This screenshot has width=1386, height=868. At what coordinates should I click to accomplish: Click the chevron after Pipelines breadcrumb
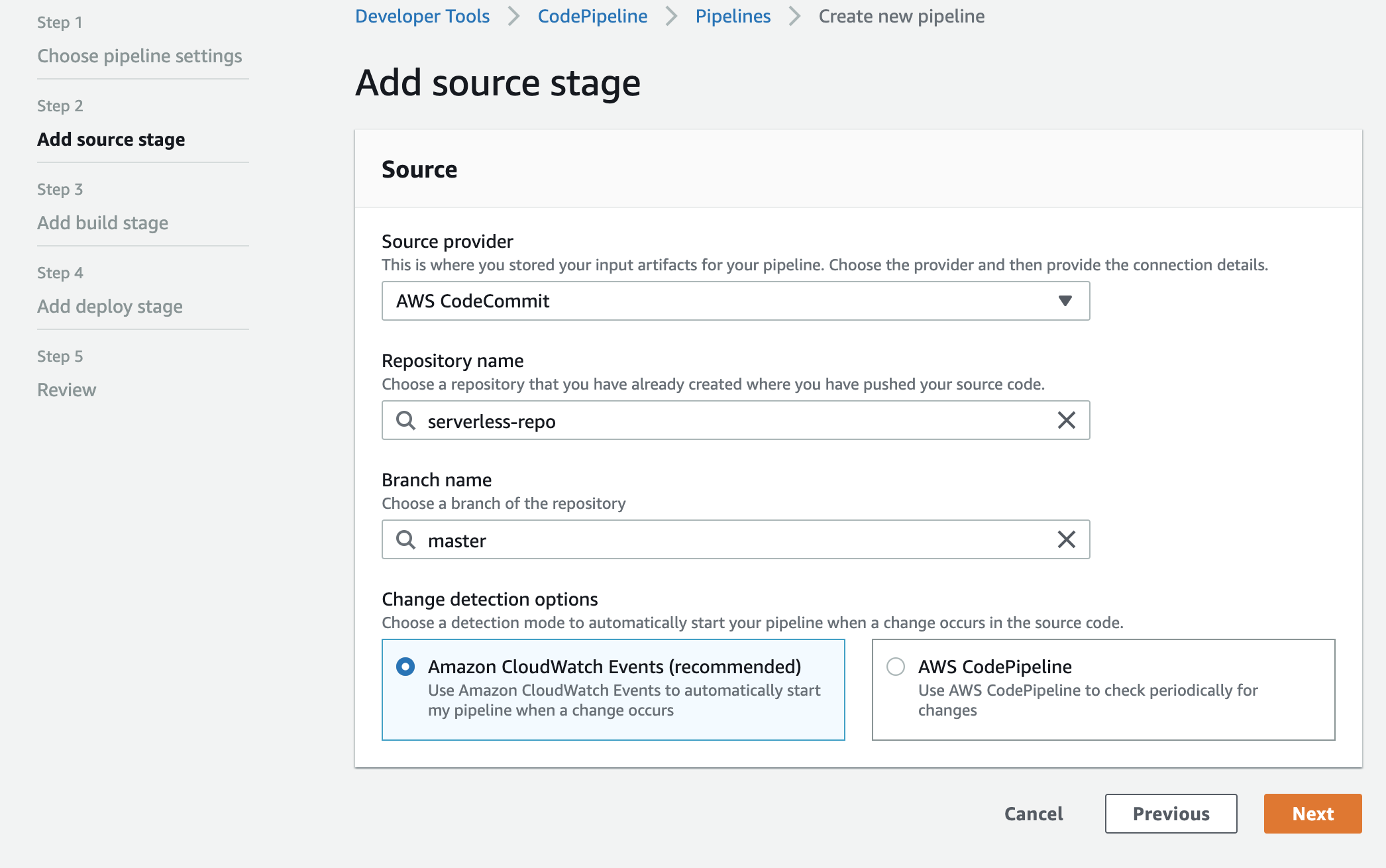coord(794,16)
